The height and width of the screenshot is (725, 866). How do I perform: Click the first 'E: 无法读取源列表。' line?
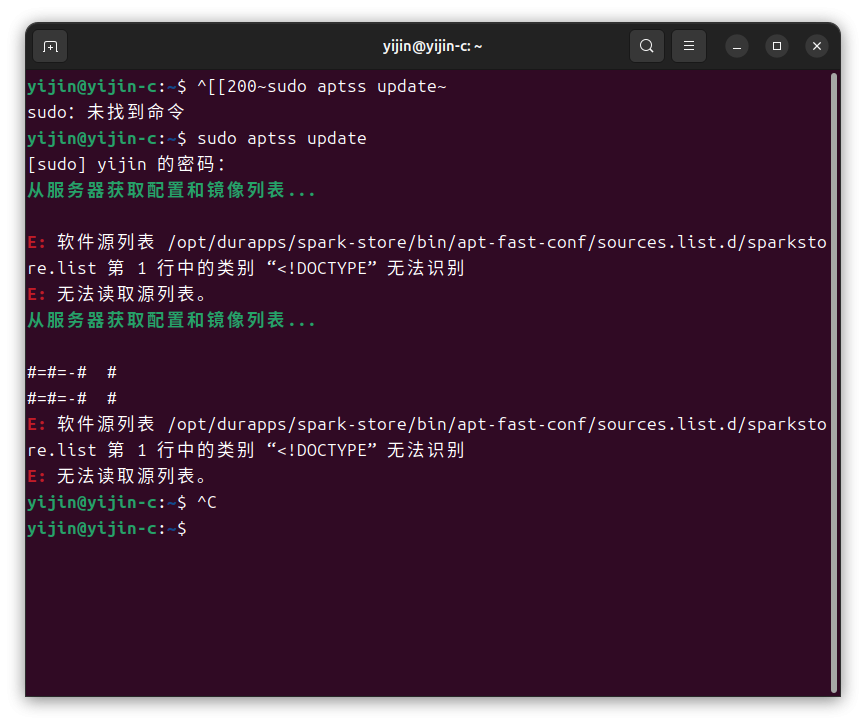(117, 294)
